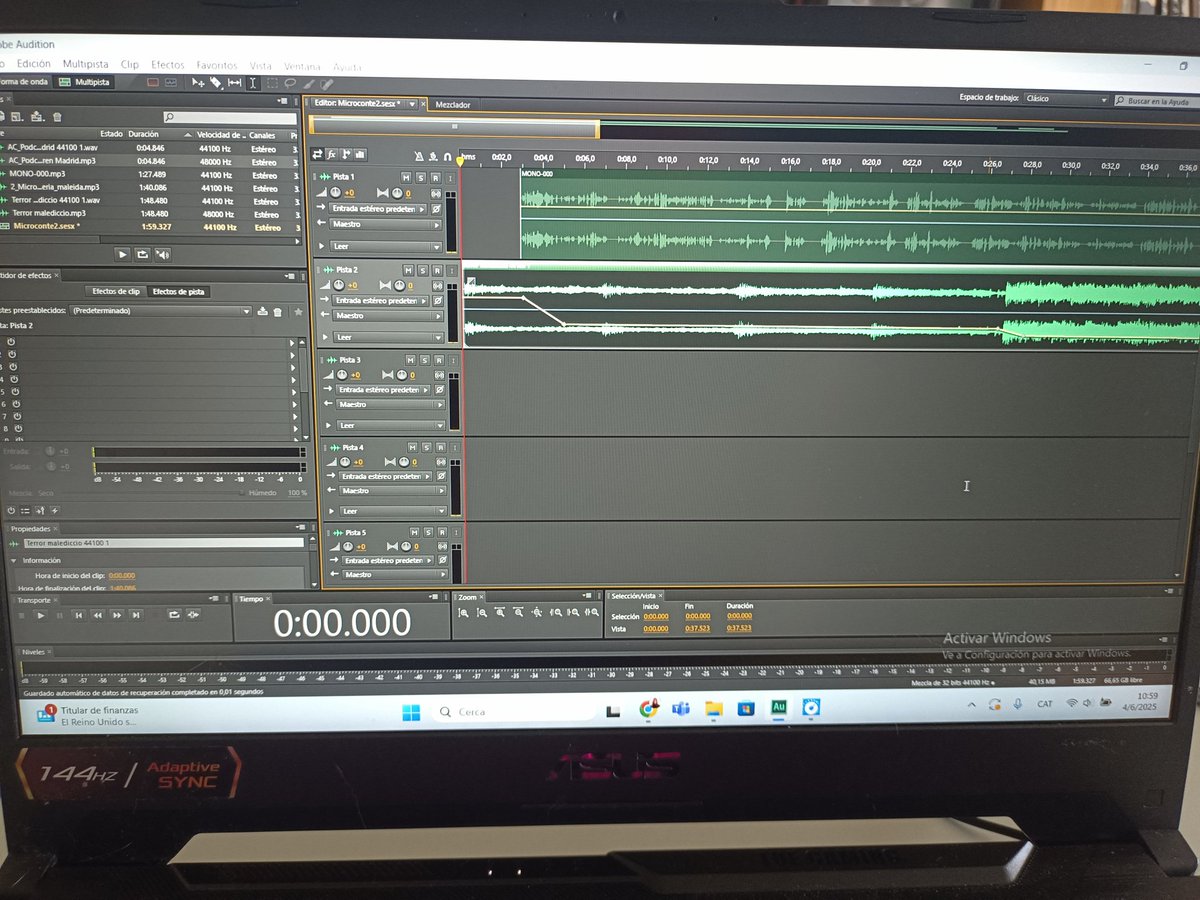Open File Explorer icon on taskbar
Viewport: 1200px width, 900px height.
click(713, 708)
